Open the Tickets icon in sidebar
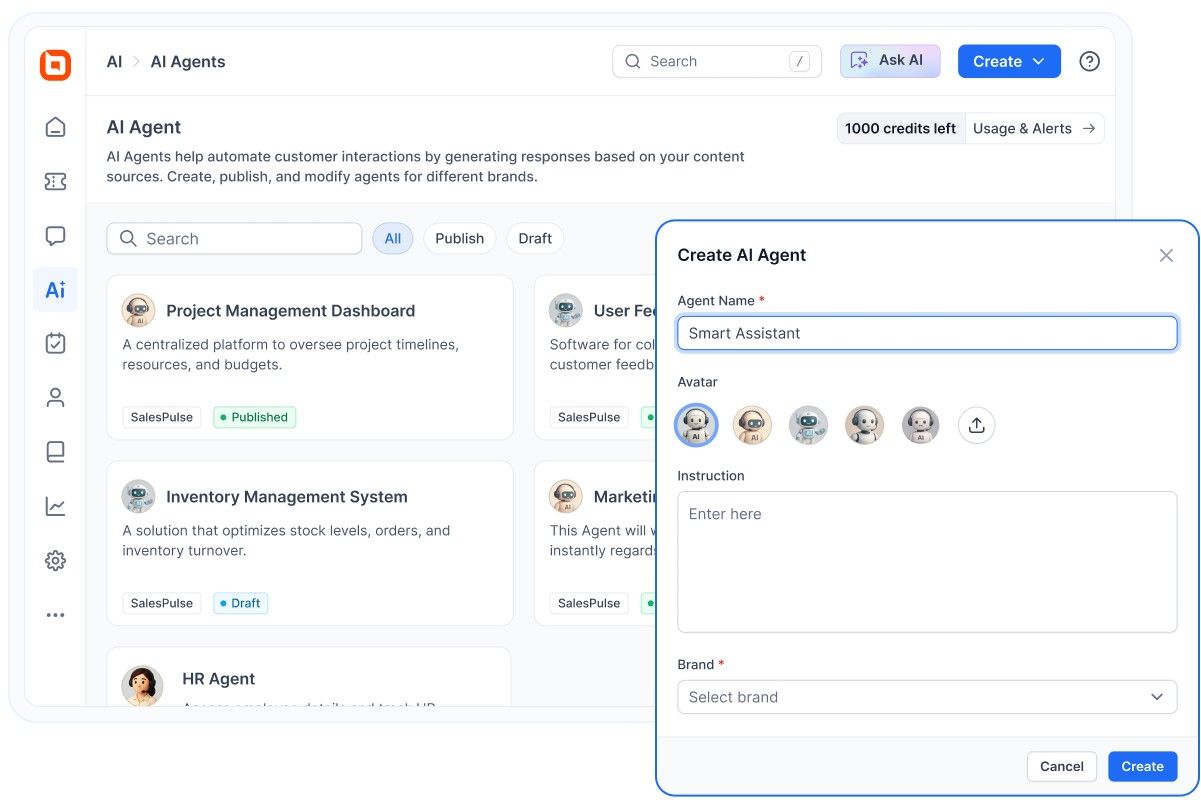Screen dimensions: 1201x800 pyautogui.click(x=56, y=181)
